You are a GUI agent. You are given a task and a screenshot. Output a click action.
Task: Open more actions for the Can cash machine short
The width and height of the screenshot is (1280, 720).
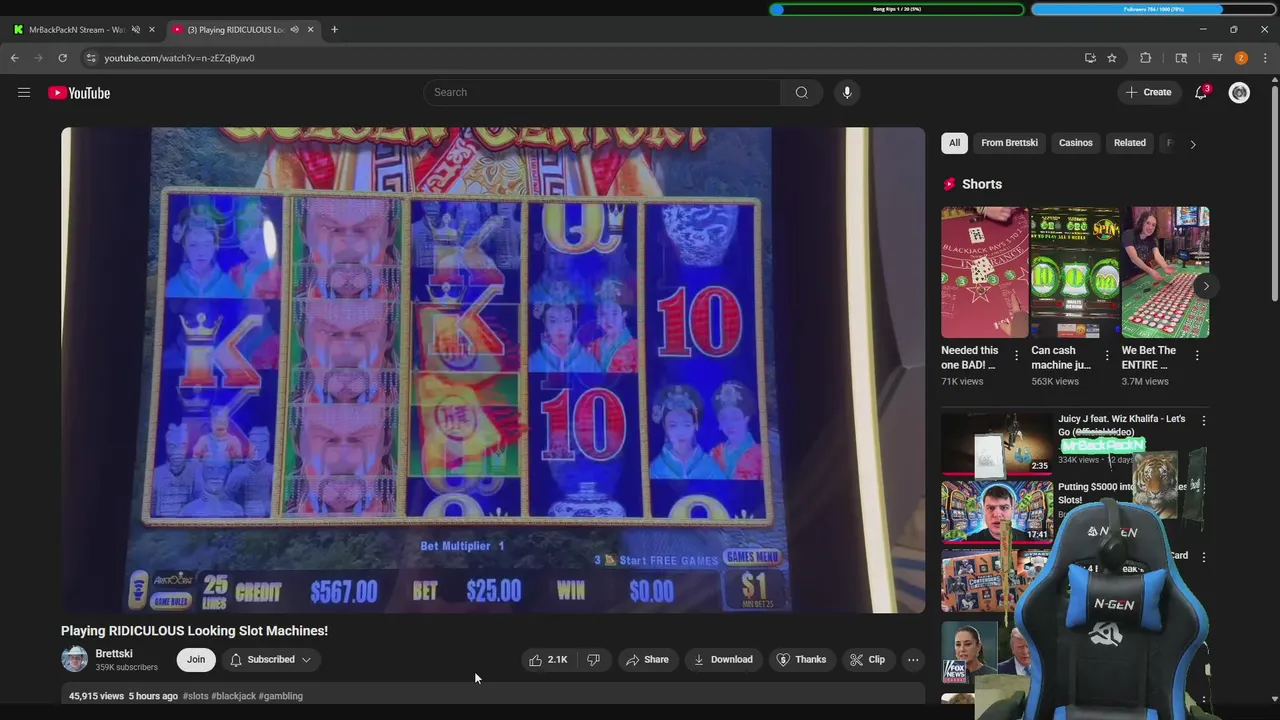click(x=1106, y=355)
